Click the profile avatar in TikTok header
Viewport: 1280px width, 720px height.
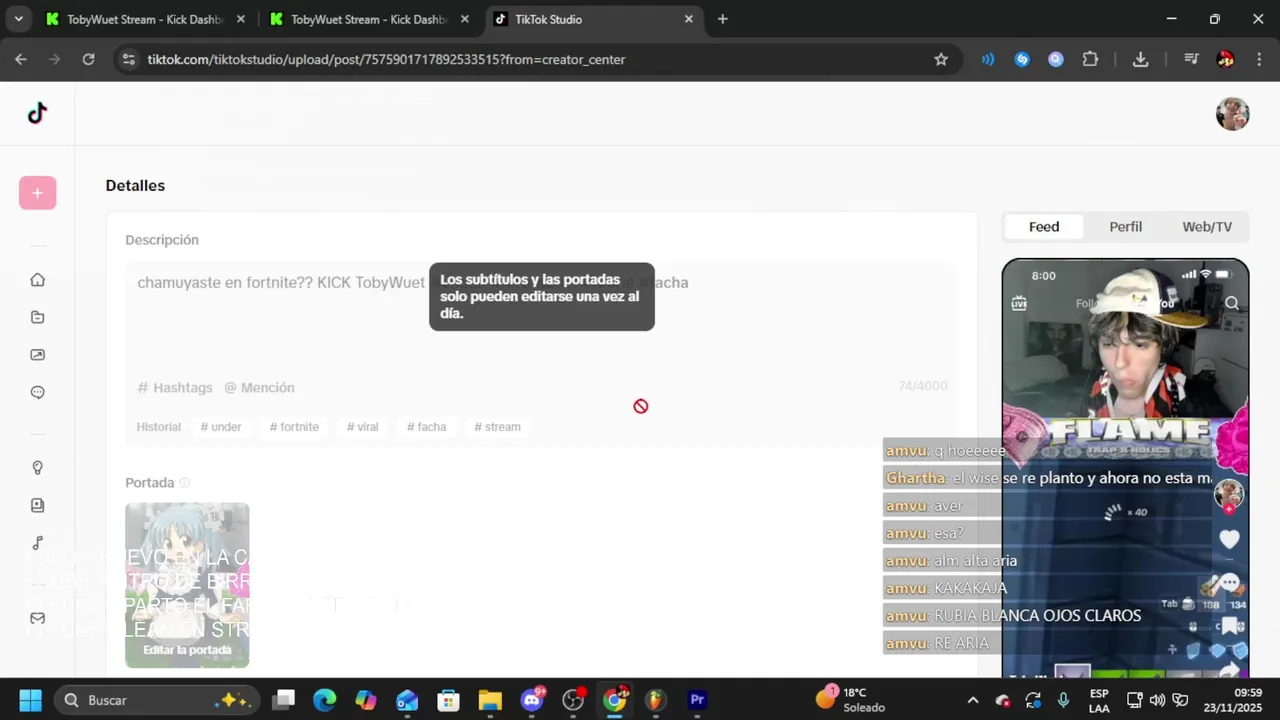click(1232, 114)
